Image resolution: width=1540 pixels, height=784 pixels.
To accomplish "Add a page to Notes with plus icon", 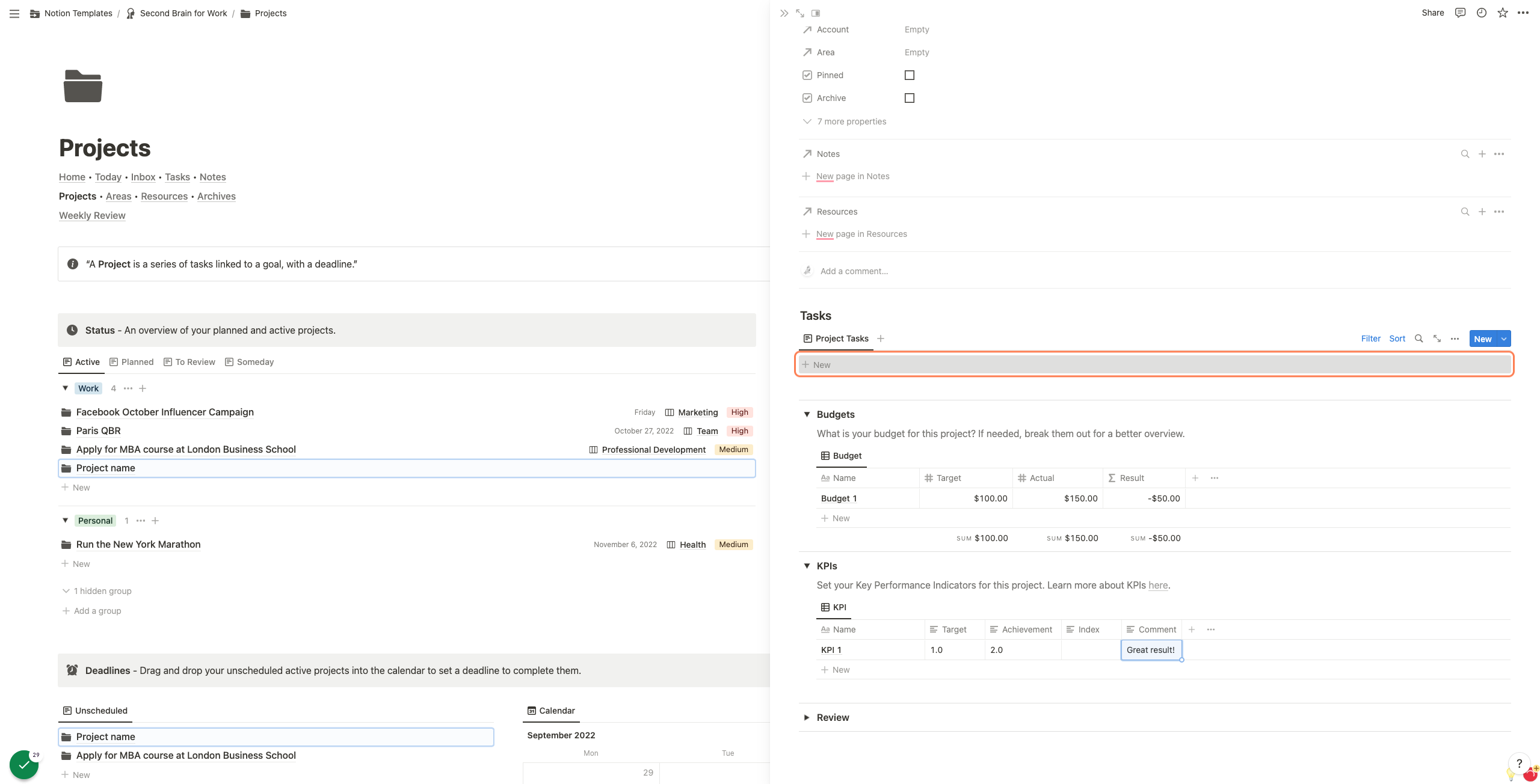I will (x=1482, y=154).
